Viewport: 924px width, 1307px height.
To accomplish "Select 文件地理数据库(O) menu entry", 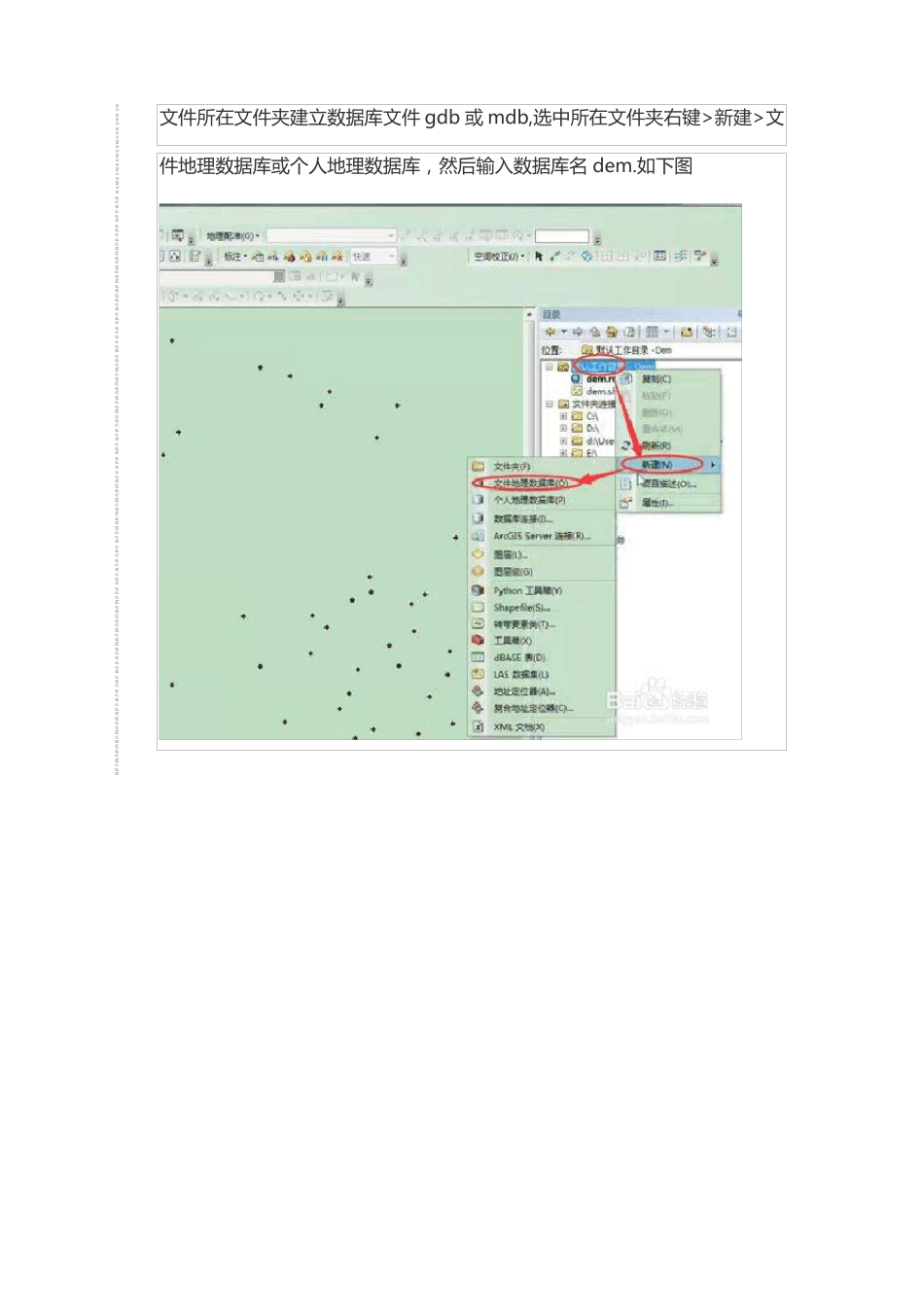I will [x=542, y=483].
